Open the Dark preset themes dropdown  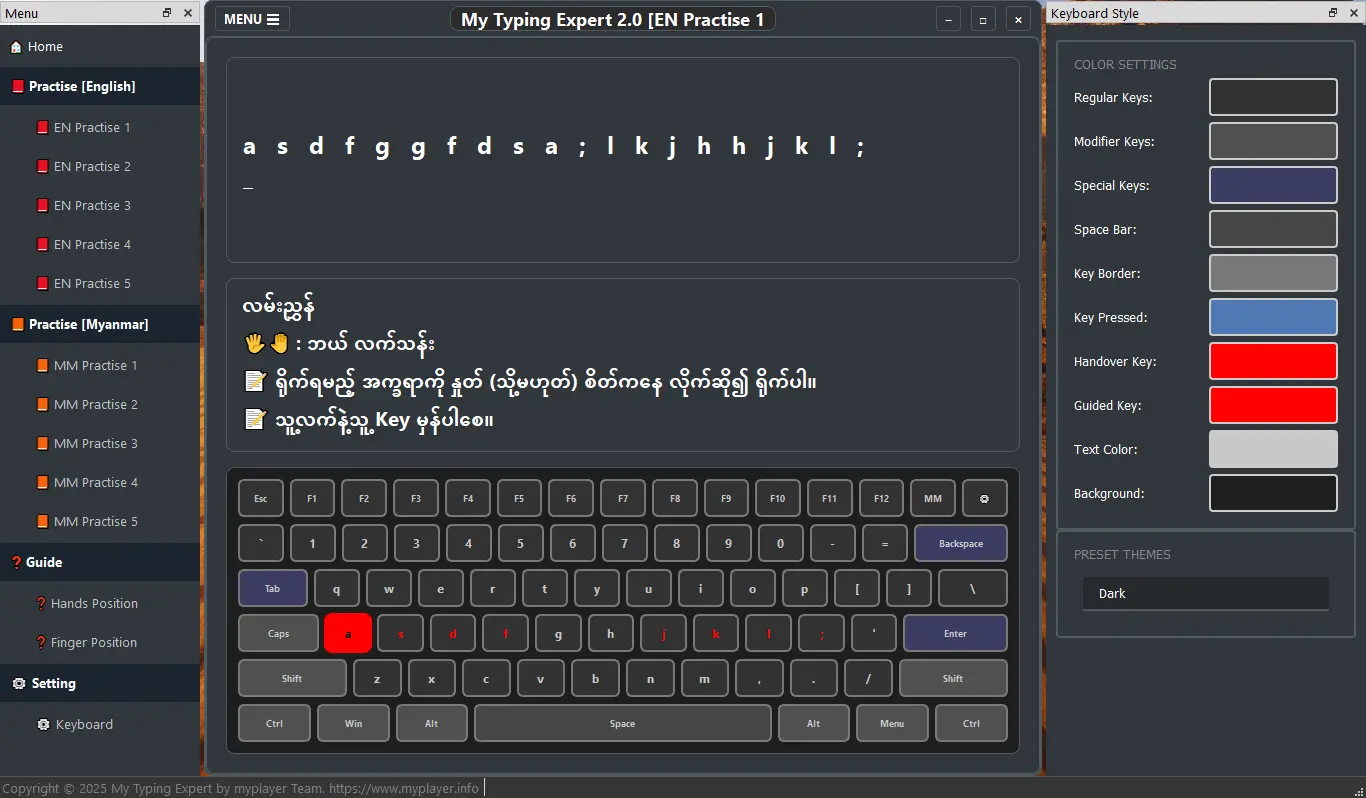click(x=1206, y=593)
